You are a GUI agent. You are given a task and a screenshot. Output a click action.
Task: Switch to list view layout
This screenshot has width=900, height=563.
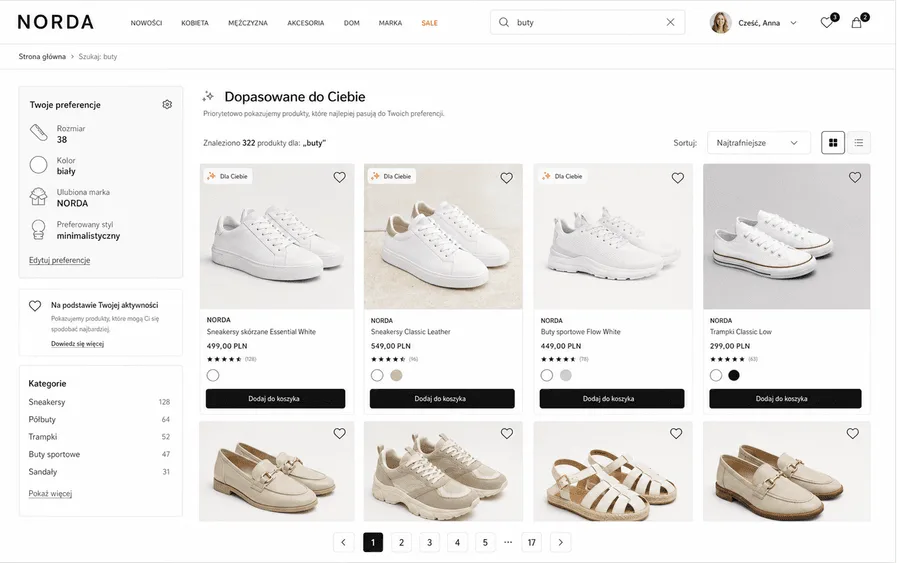click(x=859, y=143)
